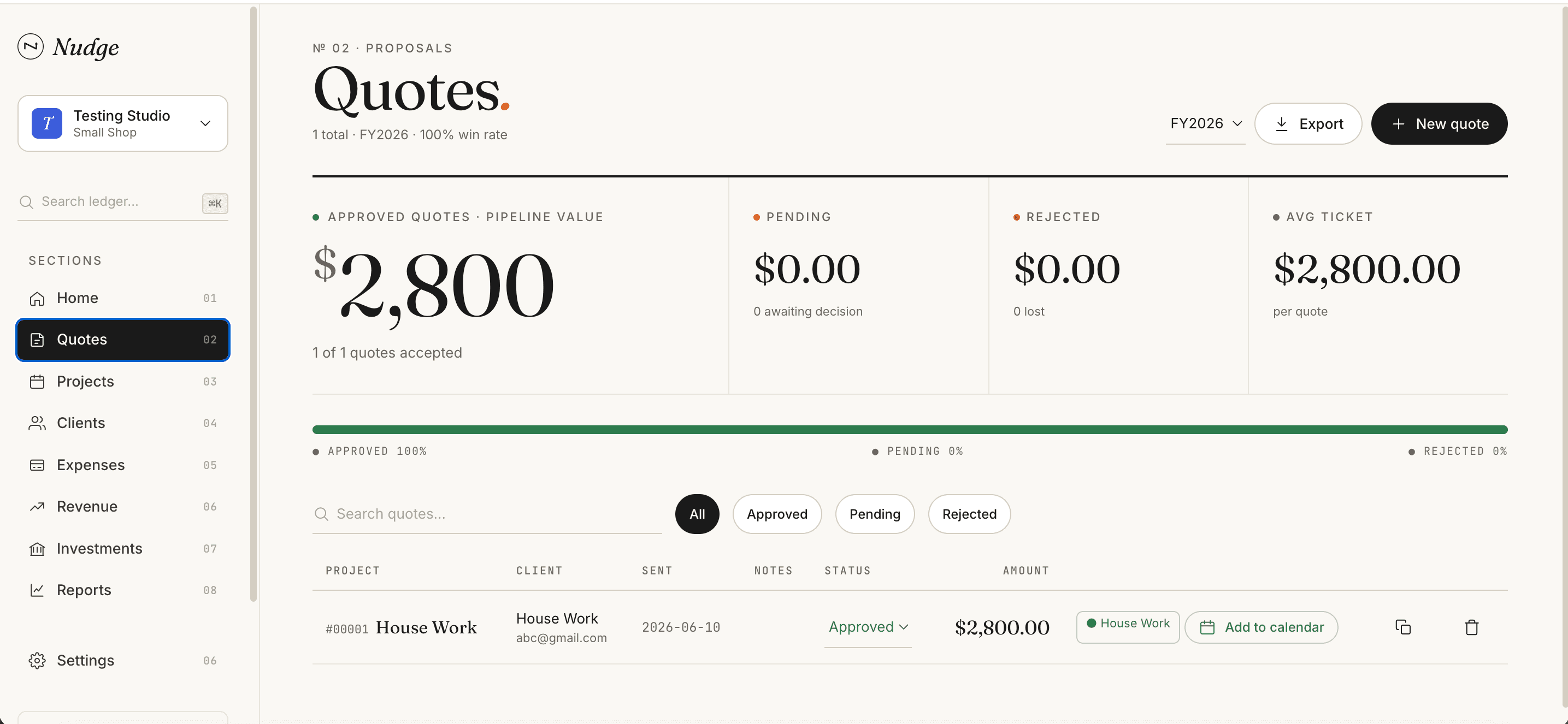Image resolution: width=1568 pixels, height=724 pixels.
Task: Click the Nudge logo icon
Action: point(31,46)
